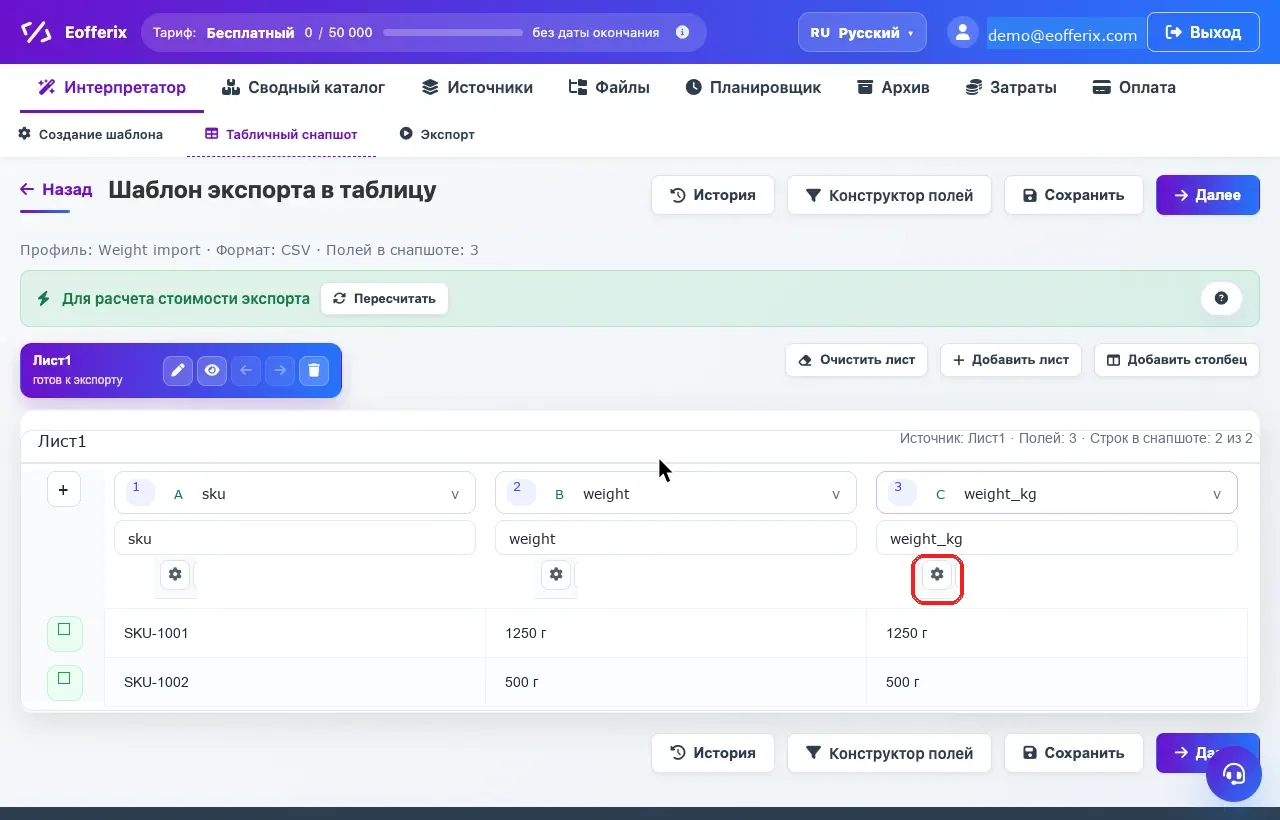Click the Добавить столбец button

pos(1177,360)
